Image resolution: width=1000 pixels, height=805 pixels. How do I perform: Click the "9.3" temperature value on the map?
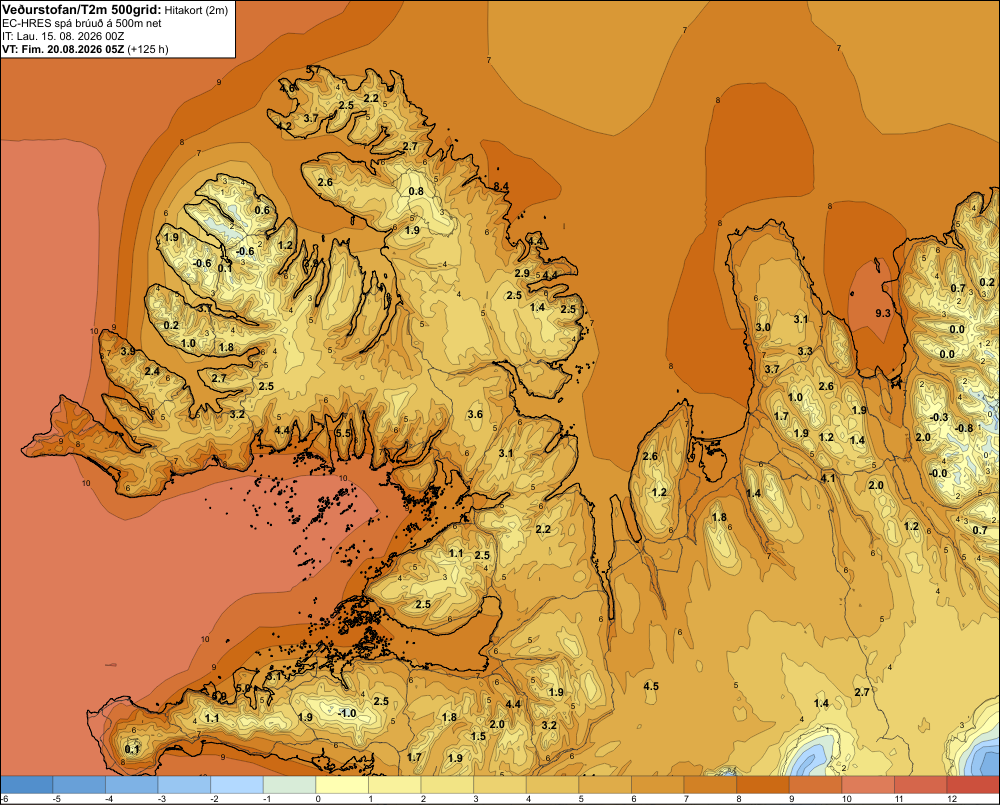[x=883, y=313]
